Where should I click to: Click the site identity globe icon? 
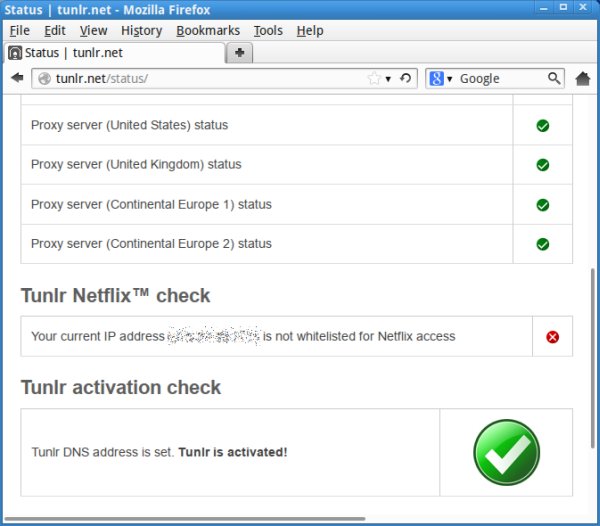44,78
